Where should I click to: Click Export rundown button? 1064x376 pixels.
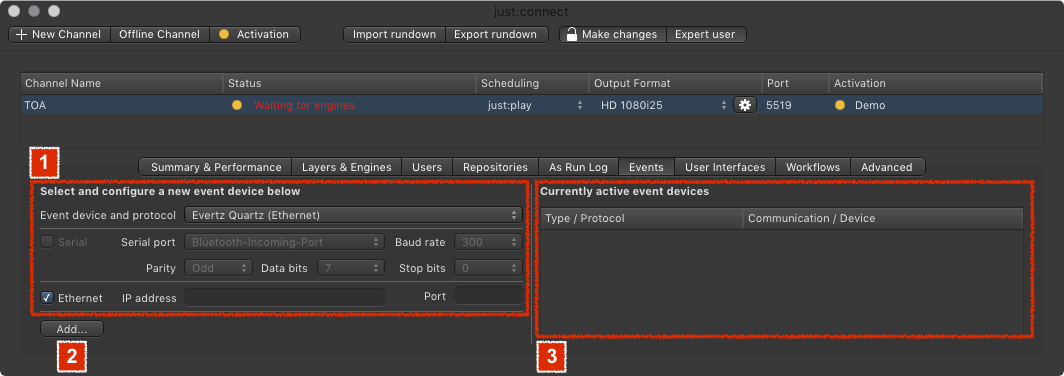[x=496, y=34]
